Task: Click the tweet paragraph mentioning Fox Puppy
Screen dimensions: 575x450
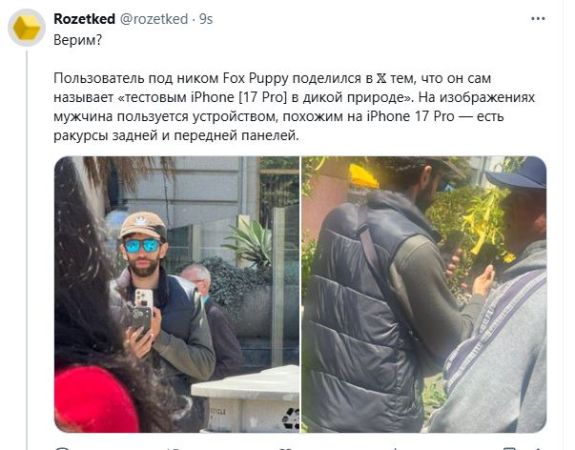Action: (294, 106)
